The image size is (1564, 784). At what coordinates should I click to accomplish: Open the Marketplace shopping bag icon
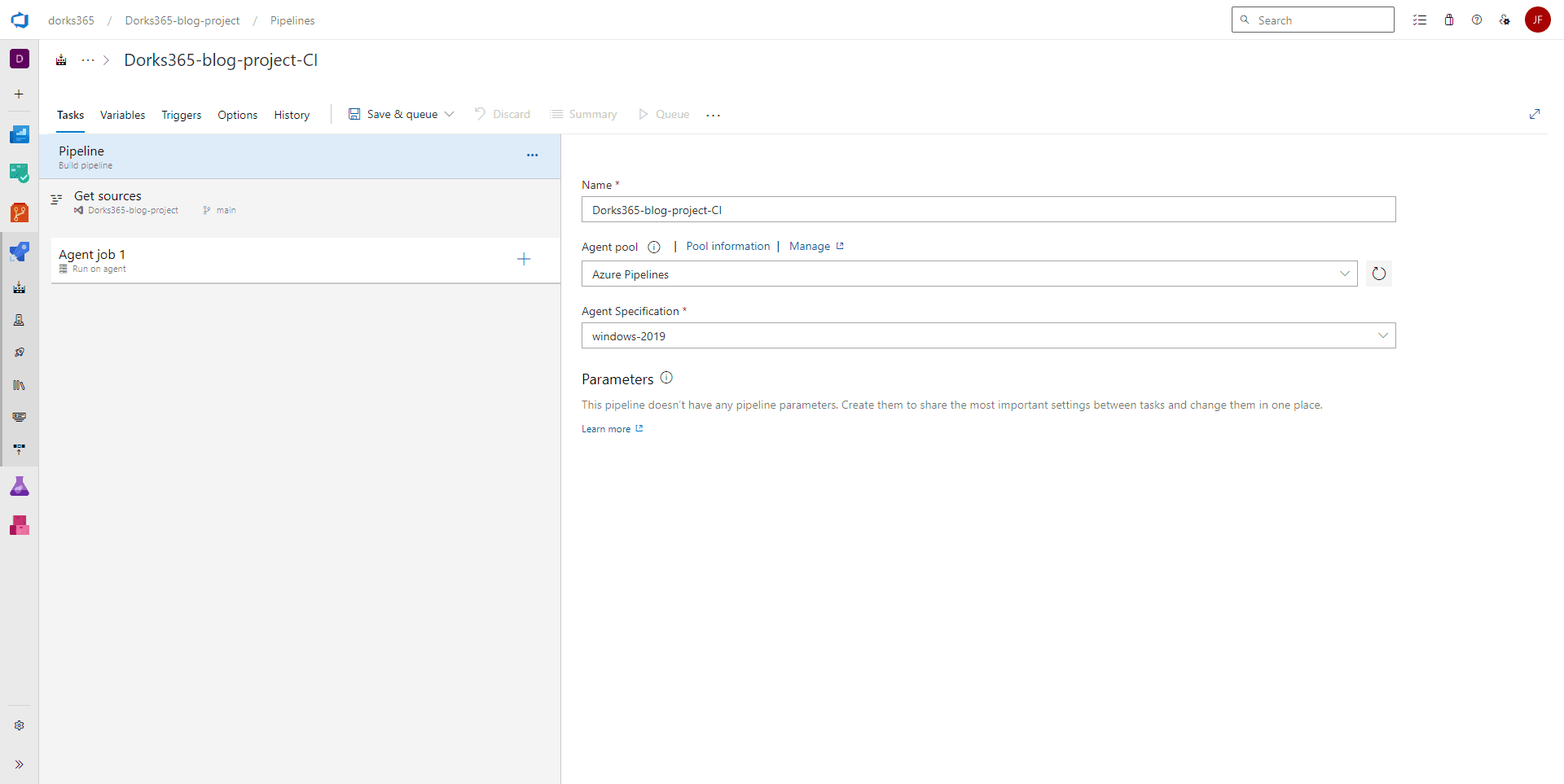(1449, 20)
